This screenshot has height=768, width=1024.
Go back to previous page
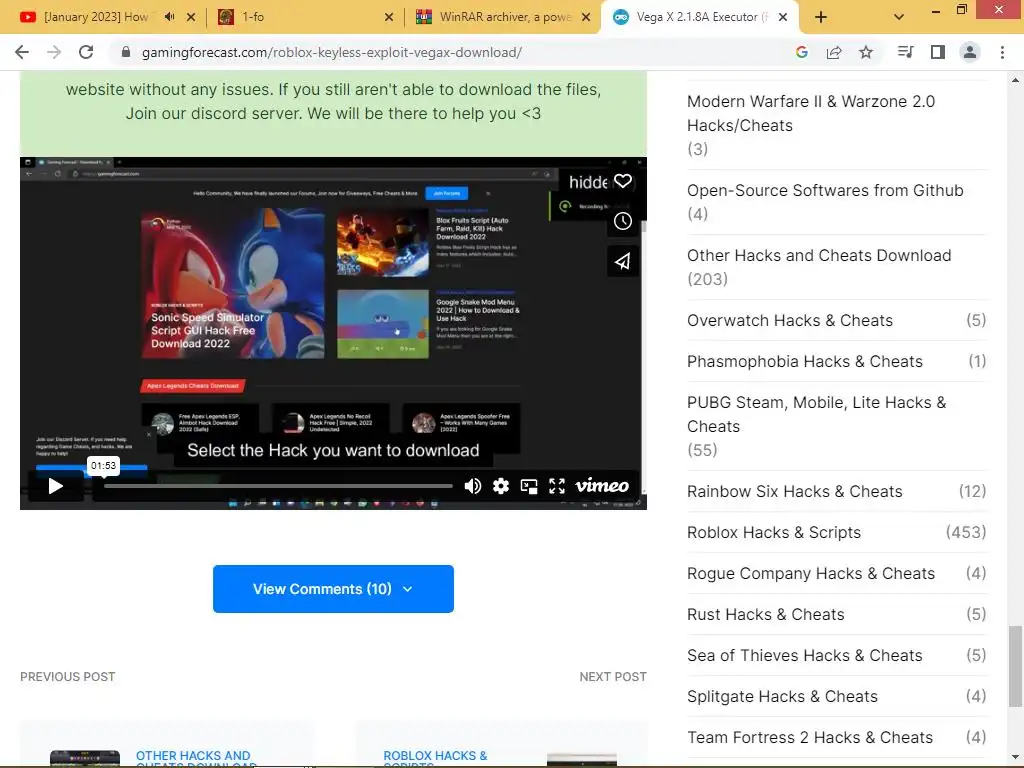point(22,52)
